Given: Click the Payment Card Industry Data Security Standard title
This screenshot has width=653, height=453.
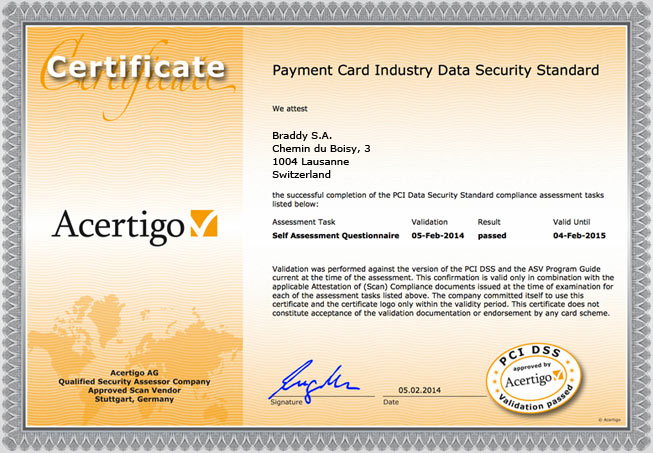Looking at the screenshot, I should tap(436, 70).
